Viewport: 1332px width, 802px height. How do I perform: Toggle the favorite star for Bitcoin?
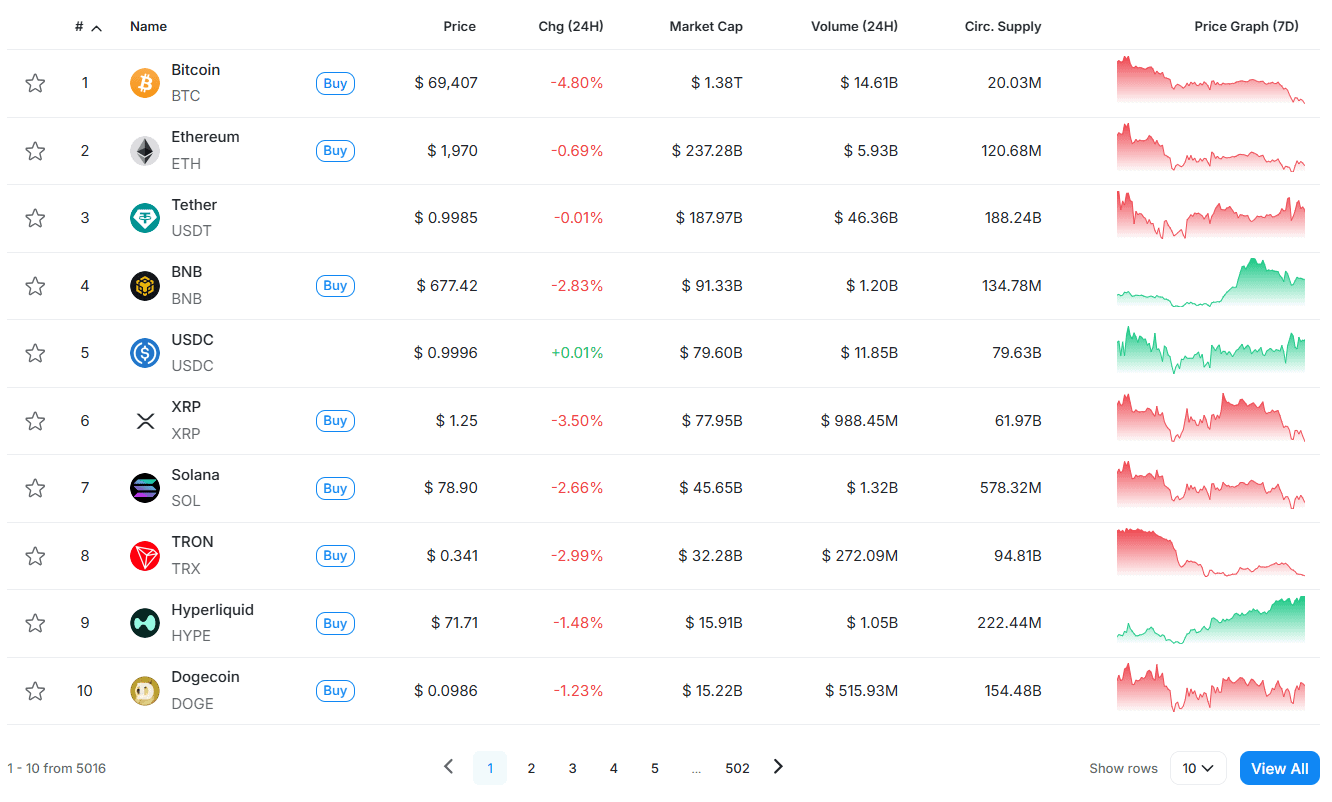tap(35, 83)
